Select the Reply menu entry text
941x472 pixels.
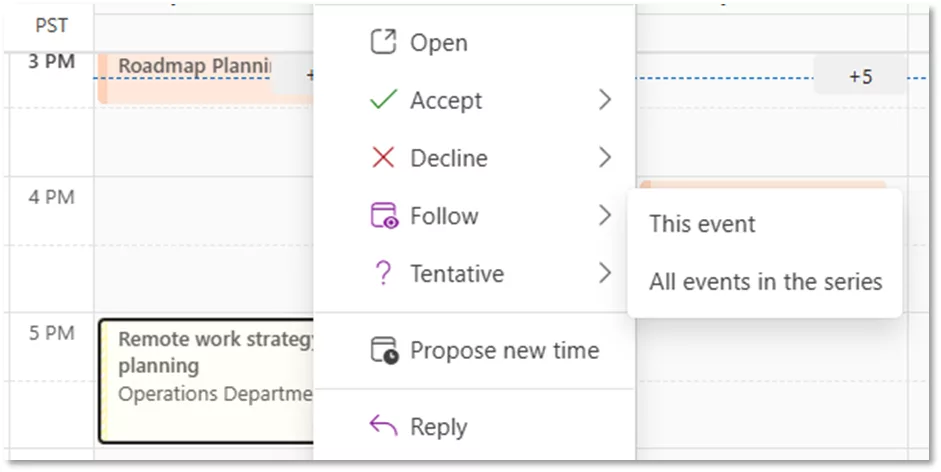[x=439, y=427]
